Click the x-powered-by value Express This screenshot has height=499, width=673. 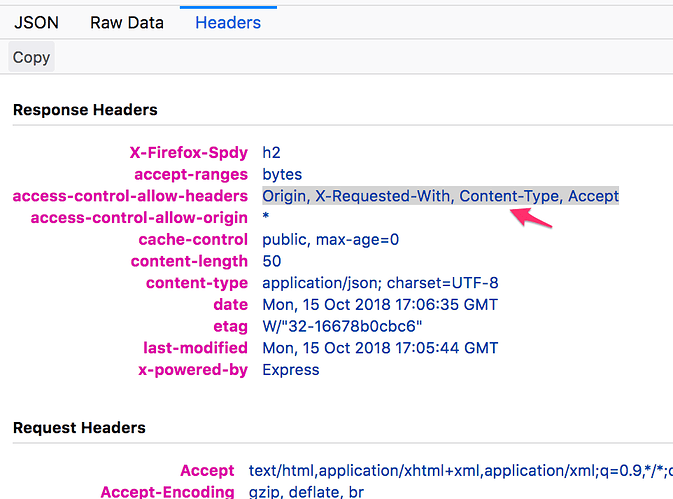coord(290,370)
